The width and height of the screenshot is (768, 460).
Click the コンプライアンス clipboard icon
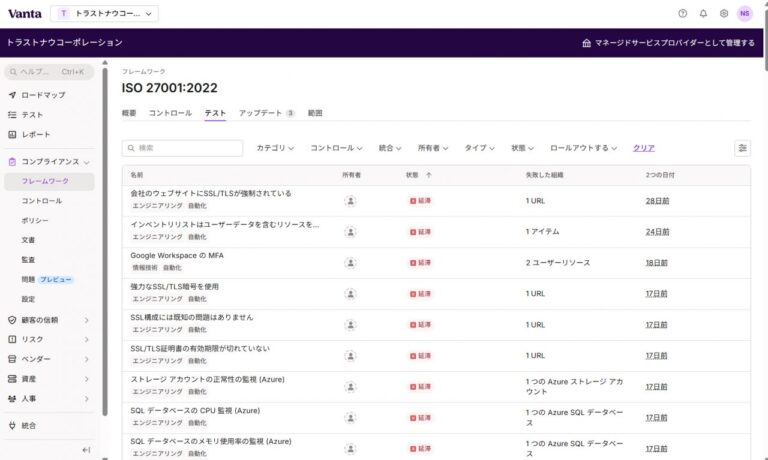(x=12, y=162)
